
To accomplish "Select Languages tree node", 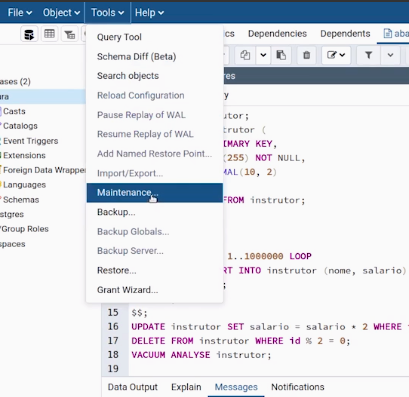I will (x=24, y=185).
